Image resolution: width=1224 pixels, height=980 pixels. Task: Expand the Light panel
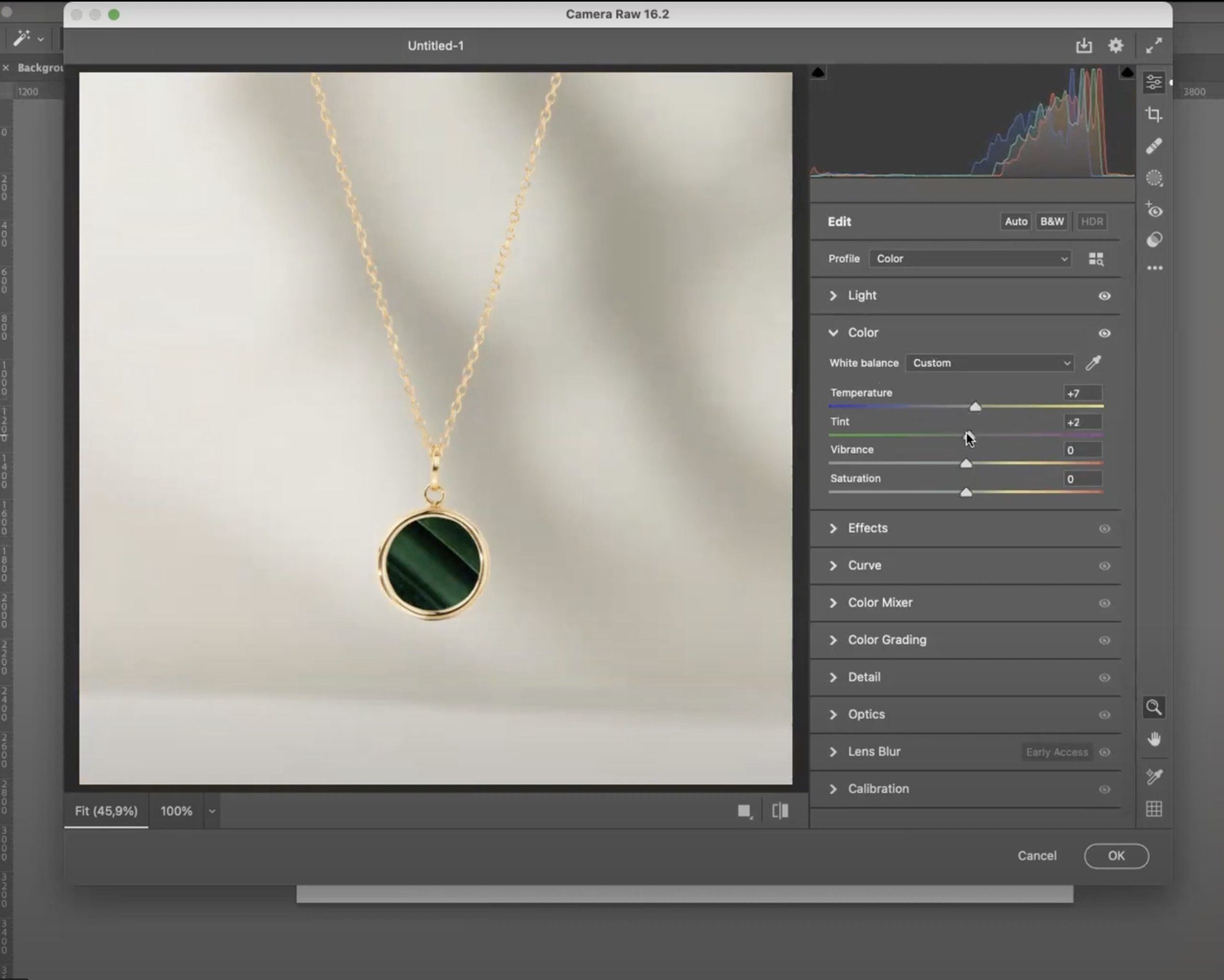(x=833, y=295)
